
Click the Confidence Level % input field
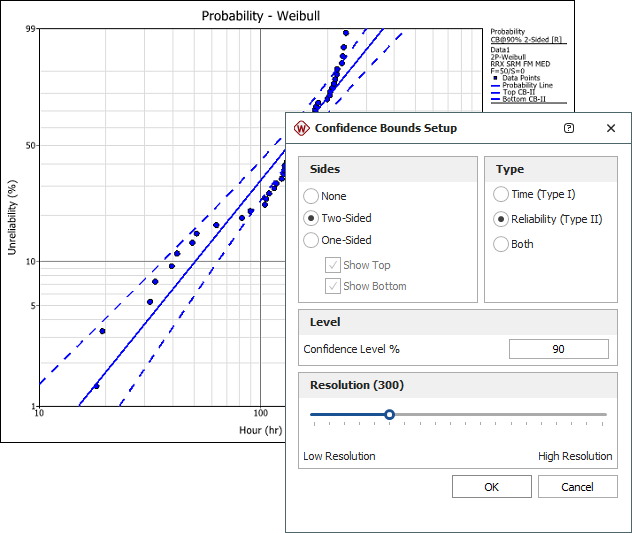point(558,349)
